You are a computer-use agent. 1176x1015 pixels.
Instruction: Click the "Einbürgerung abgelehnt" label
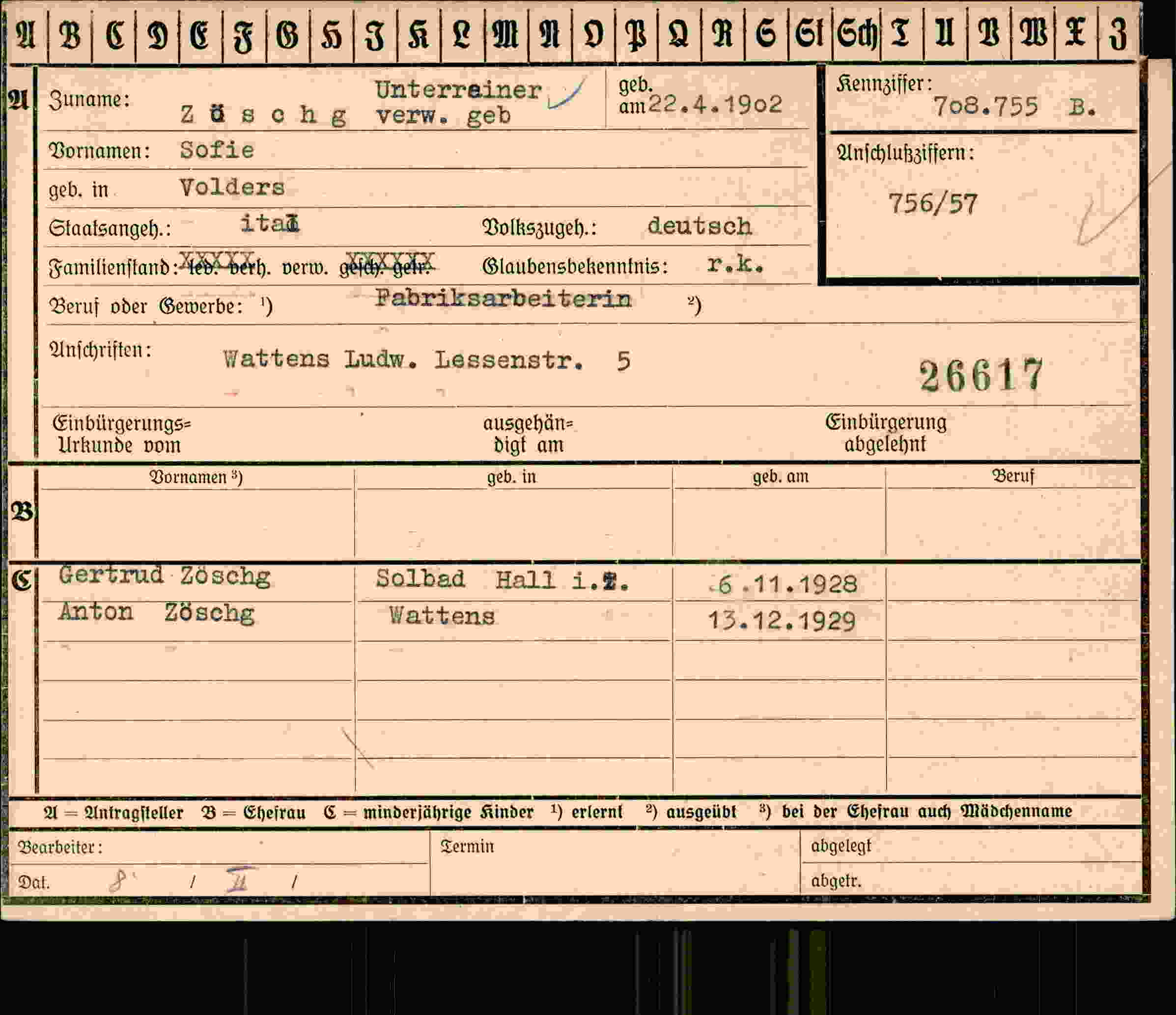(x=885, y=433)
